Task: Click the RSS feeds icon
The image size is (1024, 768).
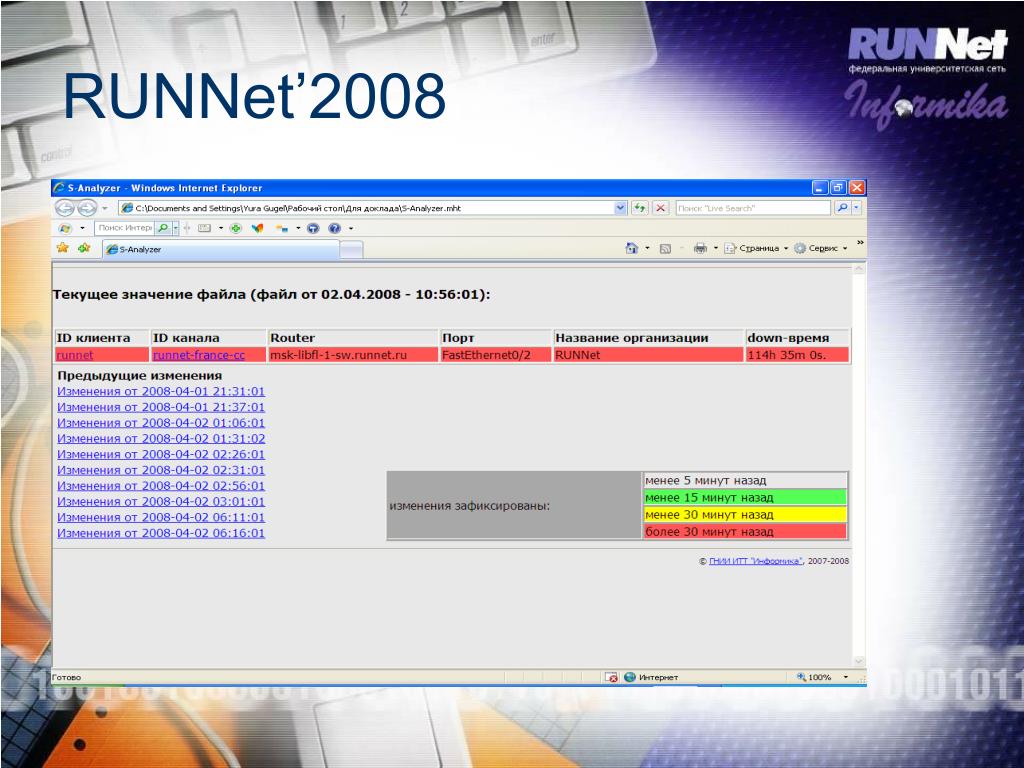Action: [x=665, y=249]
